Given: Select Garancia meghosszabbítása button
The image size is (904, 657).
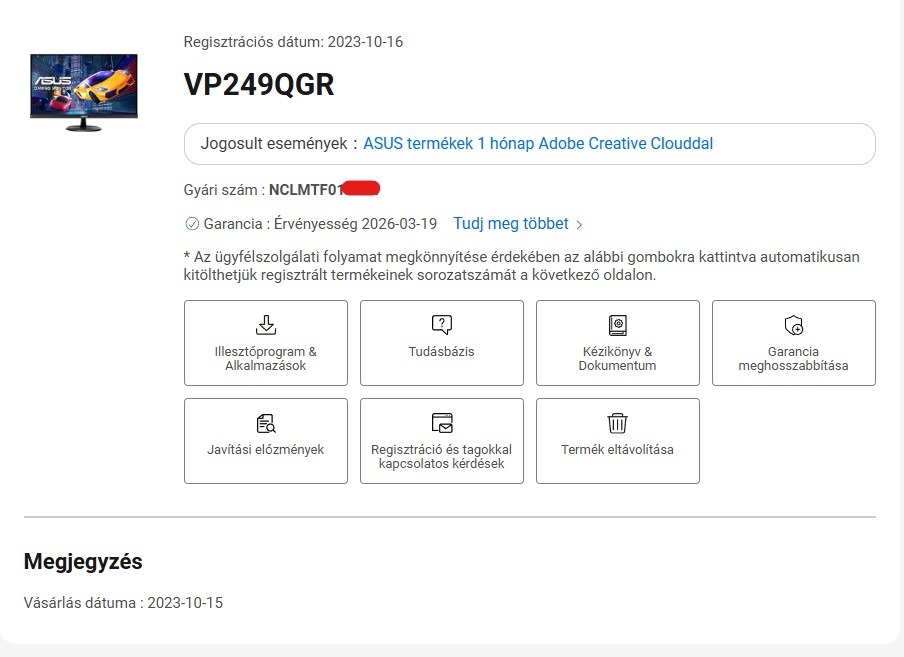Looking at the screenshot, I should [794, 343].
